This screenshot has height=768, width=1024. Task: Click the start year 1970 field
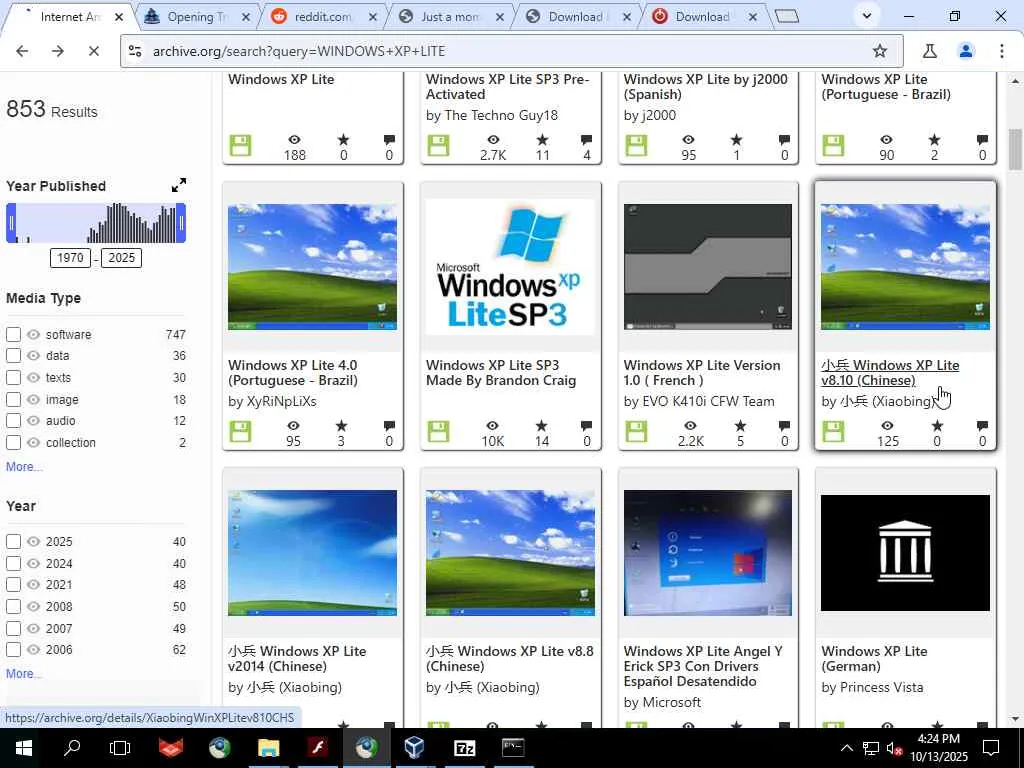(x=70, y=258)
